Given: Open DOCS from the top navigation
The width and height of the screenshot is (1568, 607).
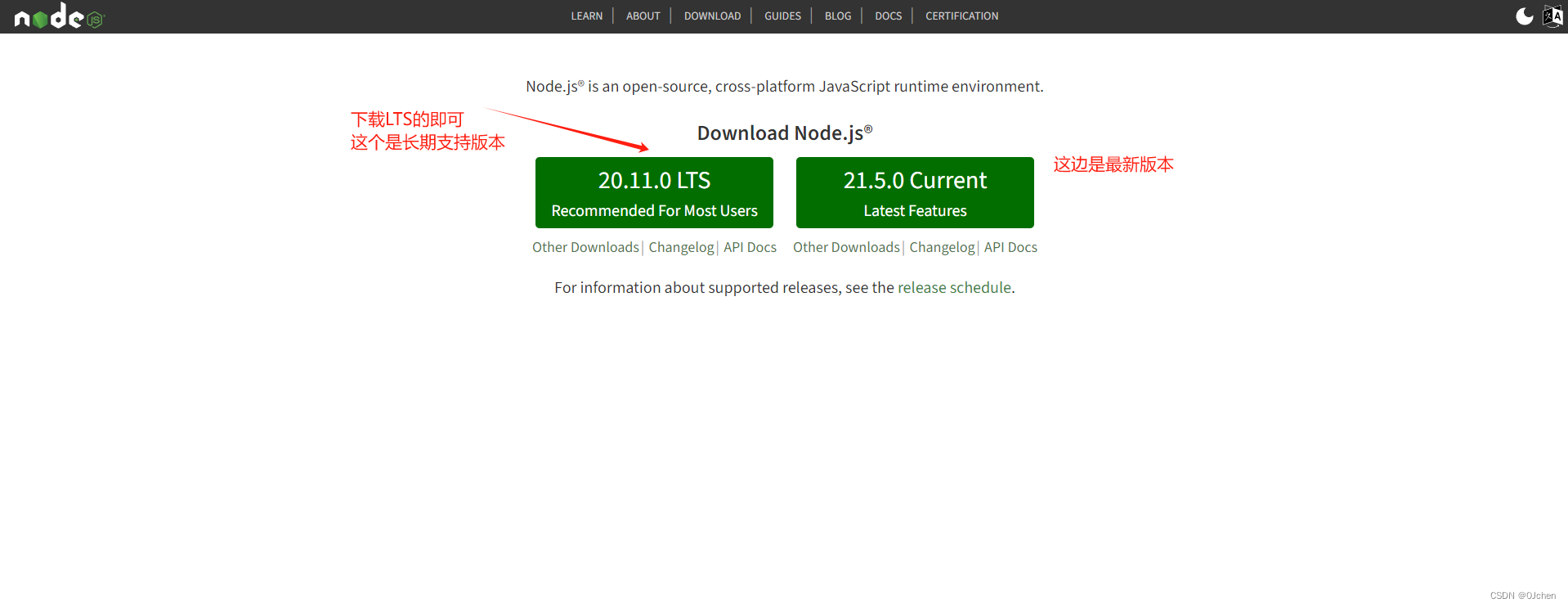Looking at the screenshot, I should [888, 16].
